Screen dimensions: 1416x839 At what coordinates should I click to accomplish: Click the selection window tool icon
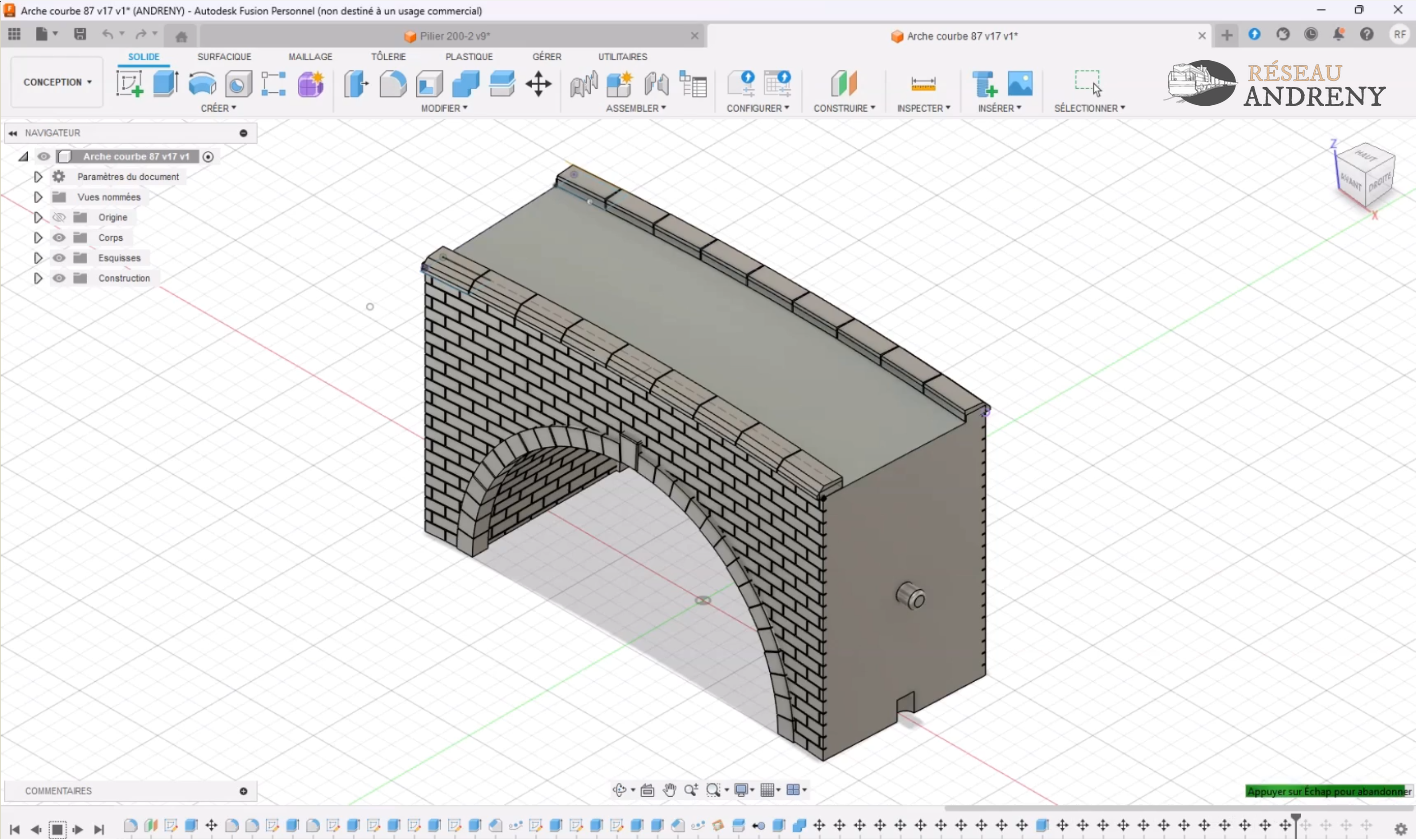pos(1088,83)
